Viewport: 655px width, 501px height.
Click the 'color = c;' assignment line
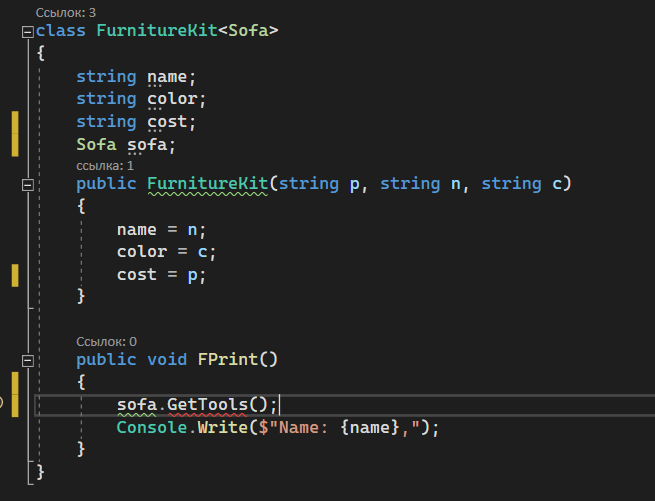[166, 252]
